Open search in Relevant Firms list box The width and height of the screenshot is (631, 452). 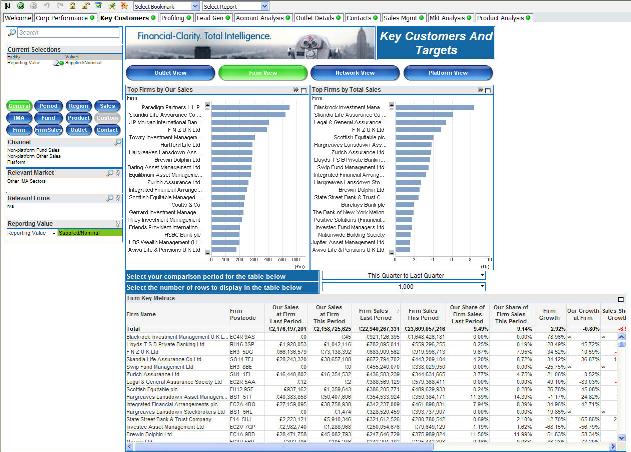pyautogui.click(x=110, y=198)
